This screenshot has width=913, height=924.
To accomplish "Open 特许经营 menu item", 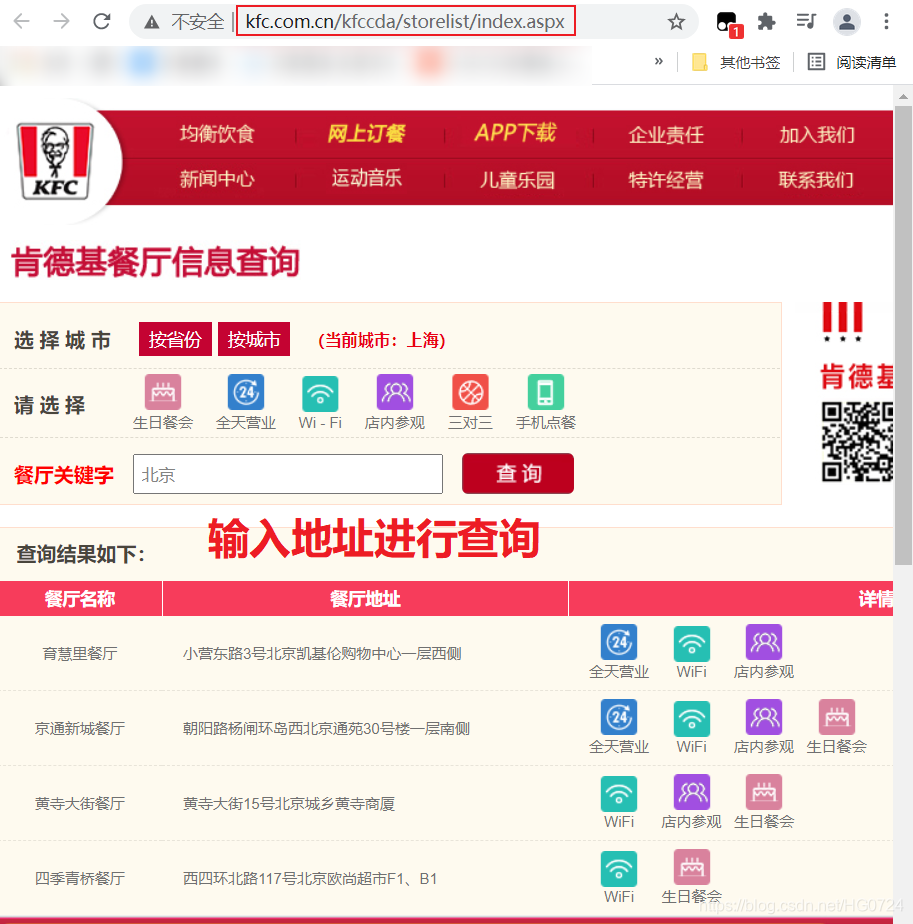I will pos(666,180).
